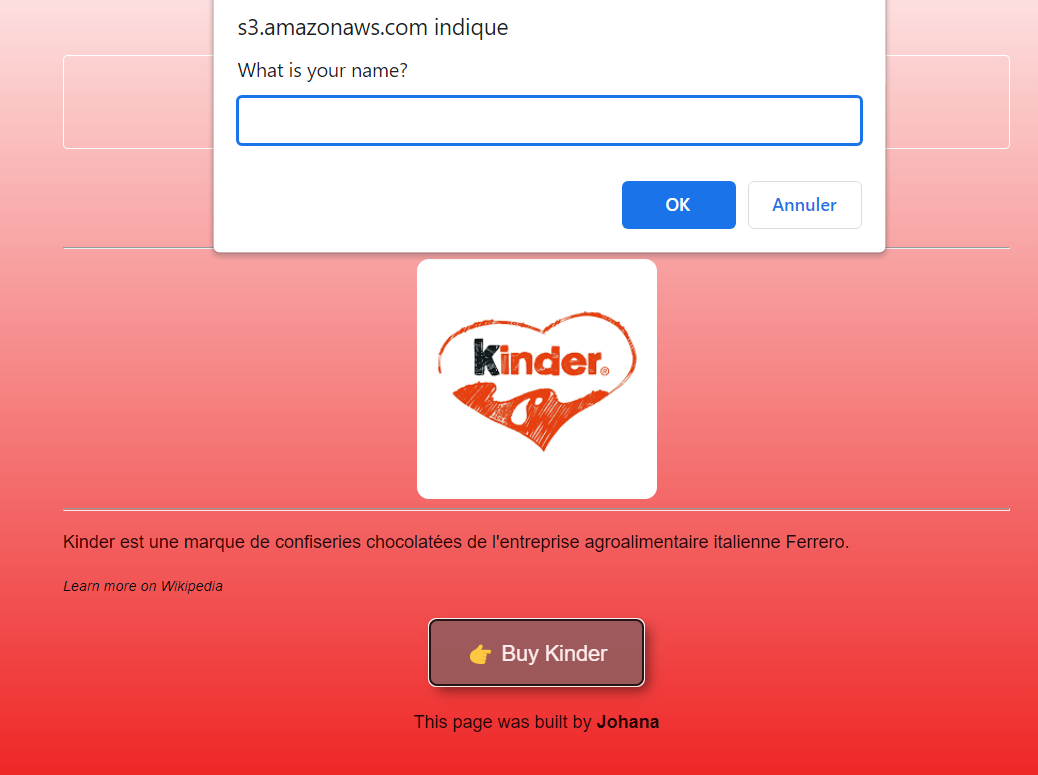Open the Learn more on Wikipedia link
The image size is (1038, 775).
coord(143,586)
